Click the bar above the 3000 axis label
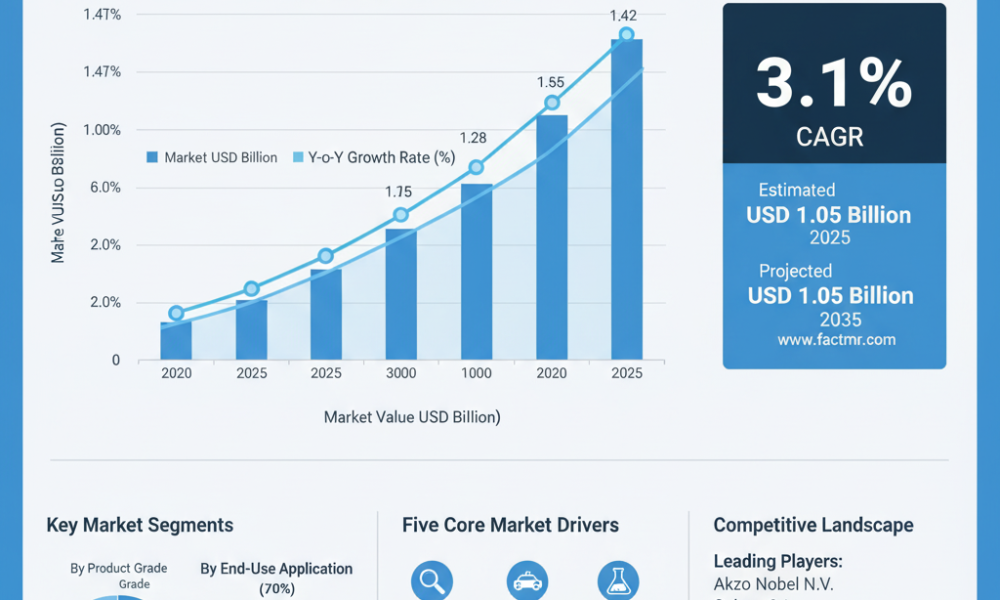The width and height of the screenshot is (1000, 600). (x=401, y=294)
